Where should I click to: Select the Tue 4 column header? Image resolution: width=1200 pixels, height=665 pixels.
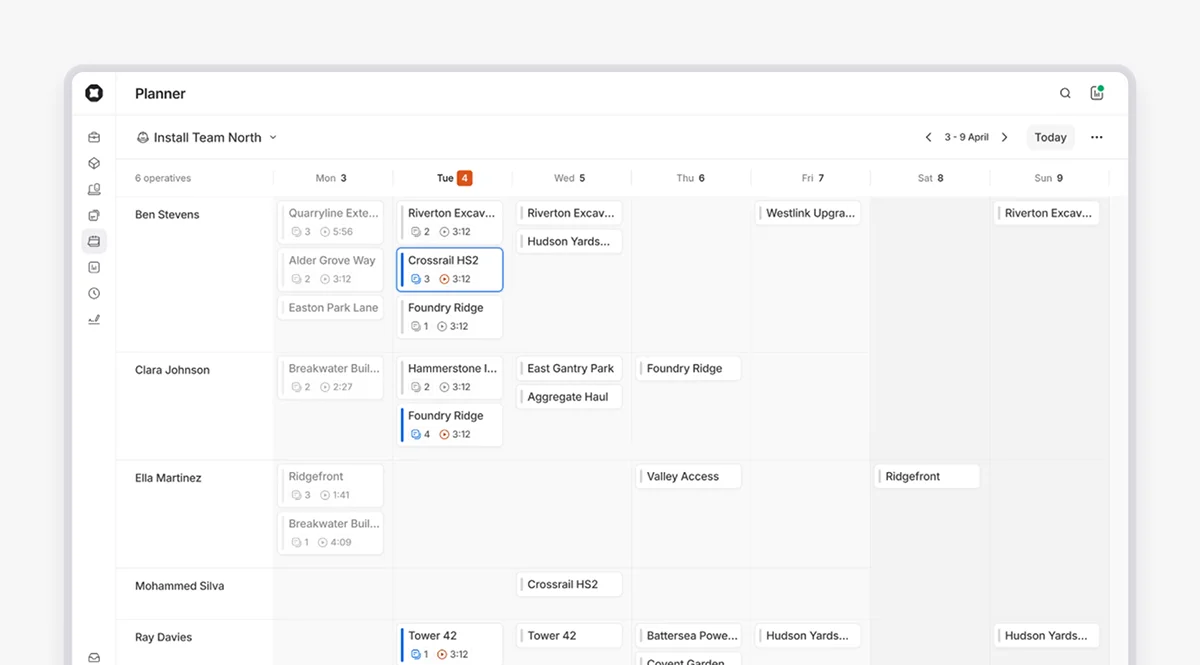coord(454,178)
